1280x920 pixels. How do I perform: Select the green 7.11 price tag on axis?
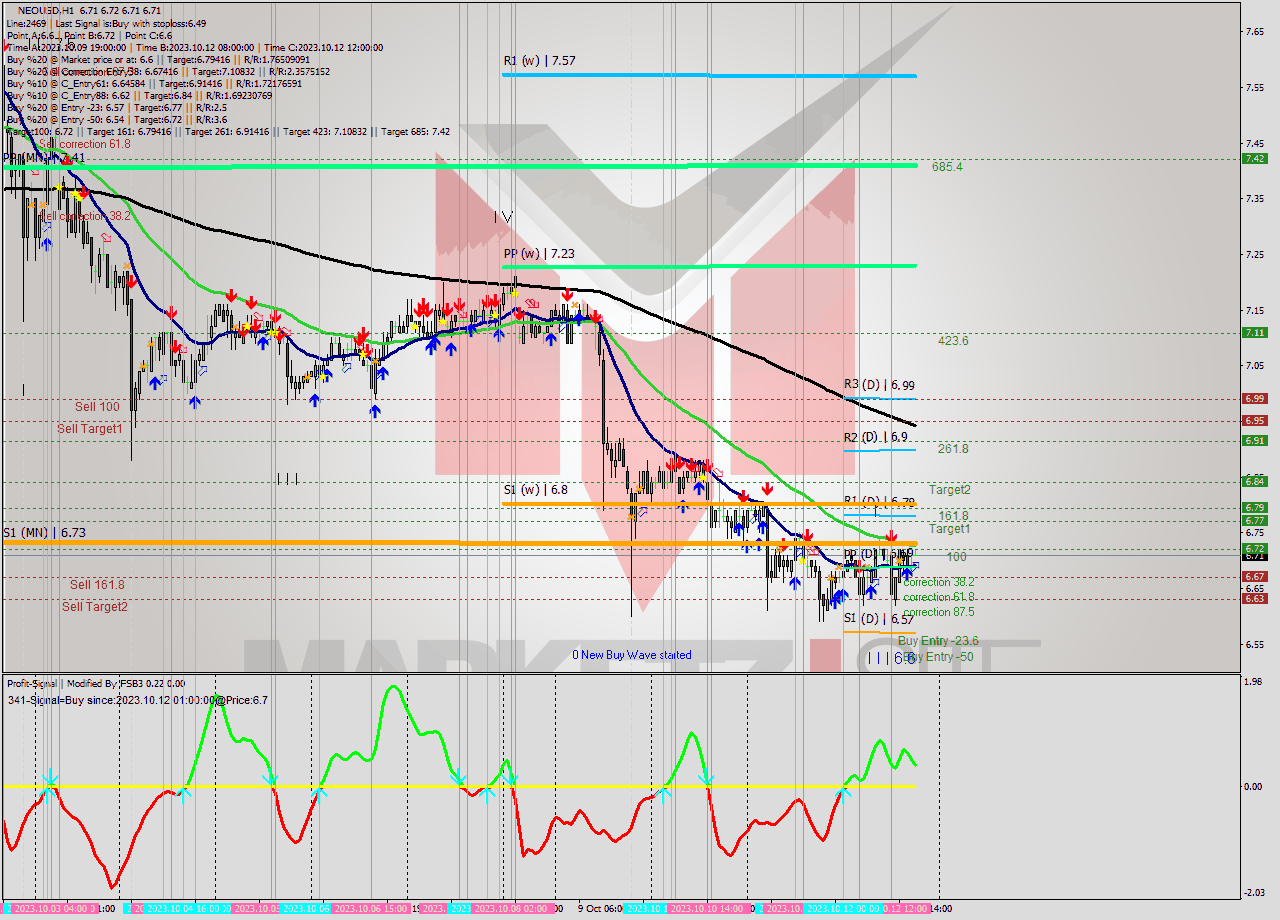[x=1255, y=333]
